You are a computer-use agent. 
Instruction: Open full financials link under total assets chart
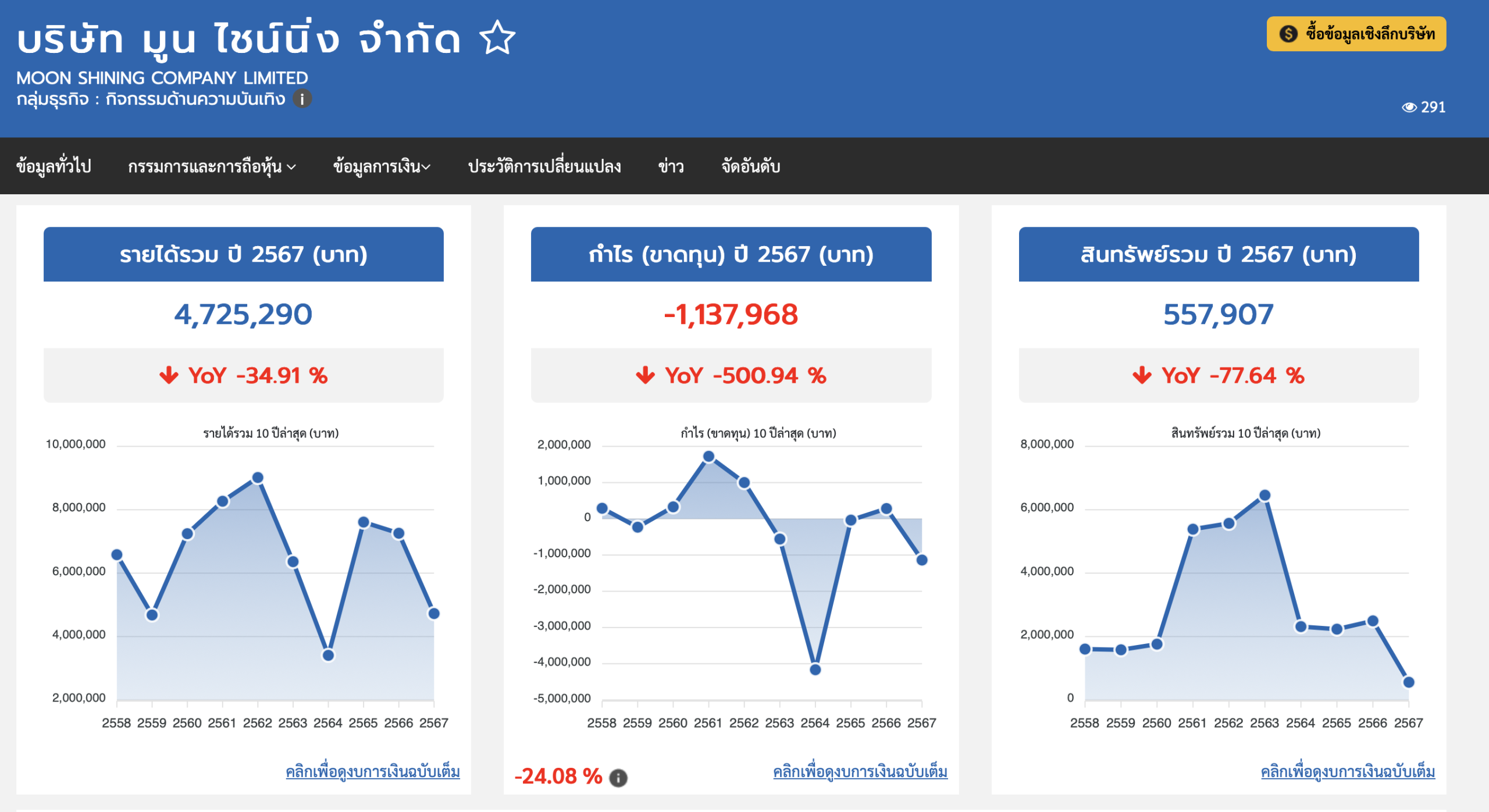tap(1348, 772)
